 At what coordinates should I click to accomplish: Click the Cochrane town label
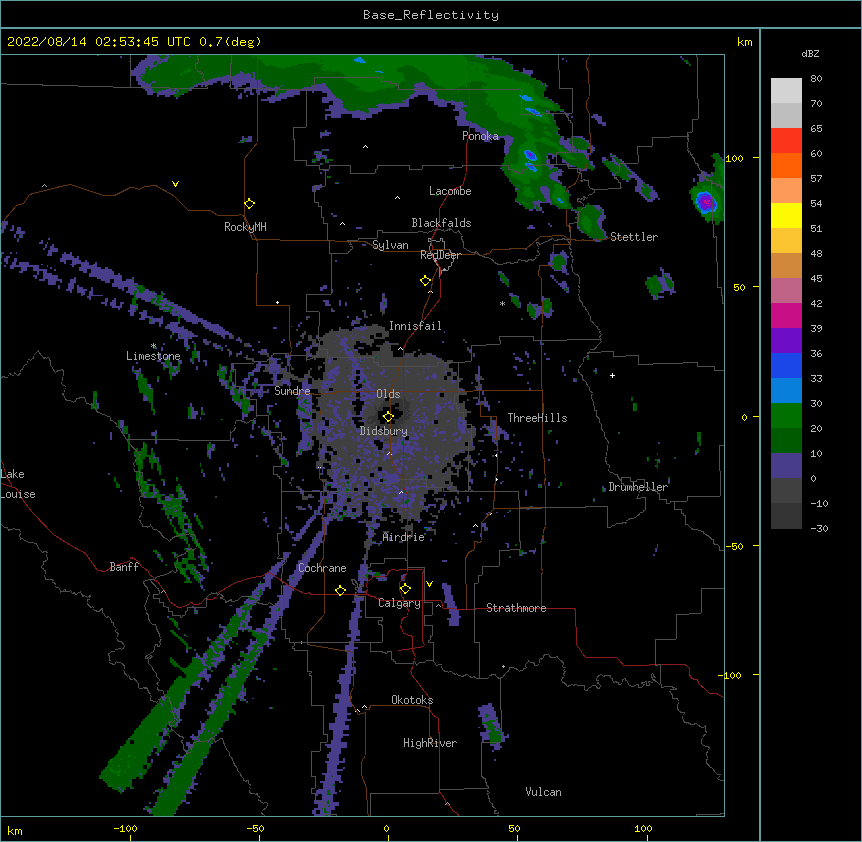click(322, 568)
